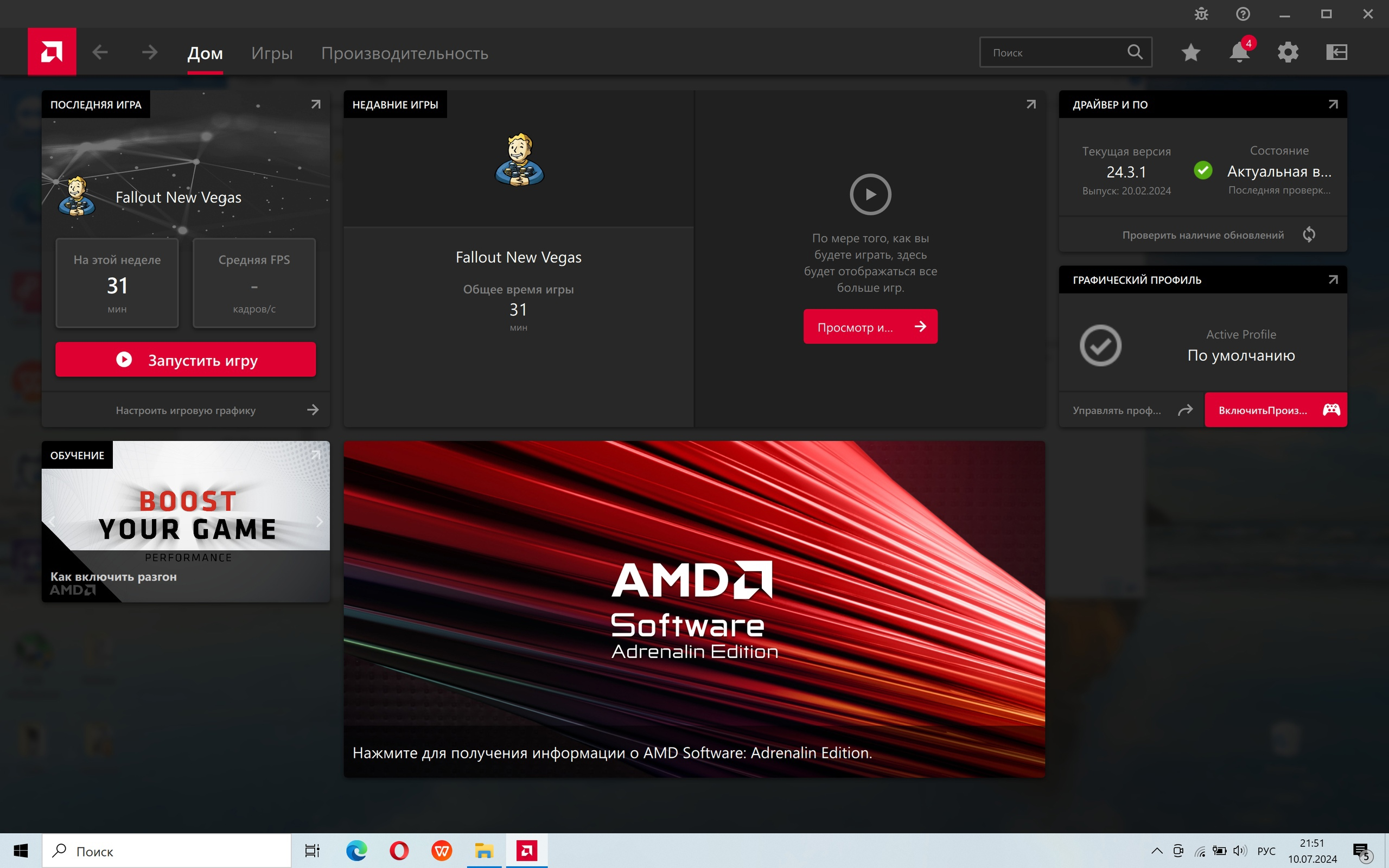Click the Active Profile checkmark icon

click(1100, 345)
